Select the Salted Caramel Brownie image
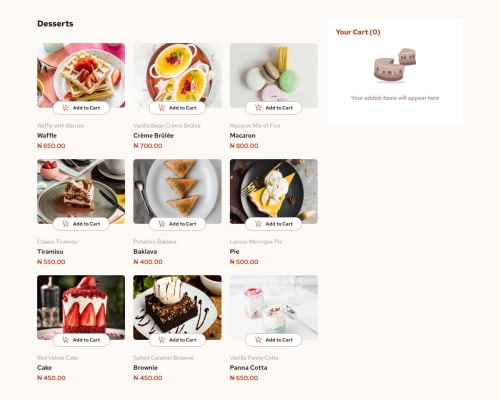The height and width of the screenshot is (401, 500). coord(177,307)
